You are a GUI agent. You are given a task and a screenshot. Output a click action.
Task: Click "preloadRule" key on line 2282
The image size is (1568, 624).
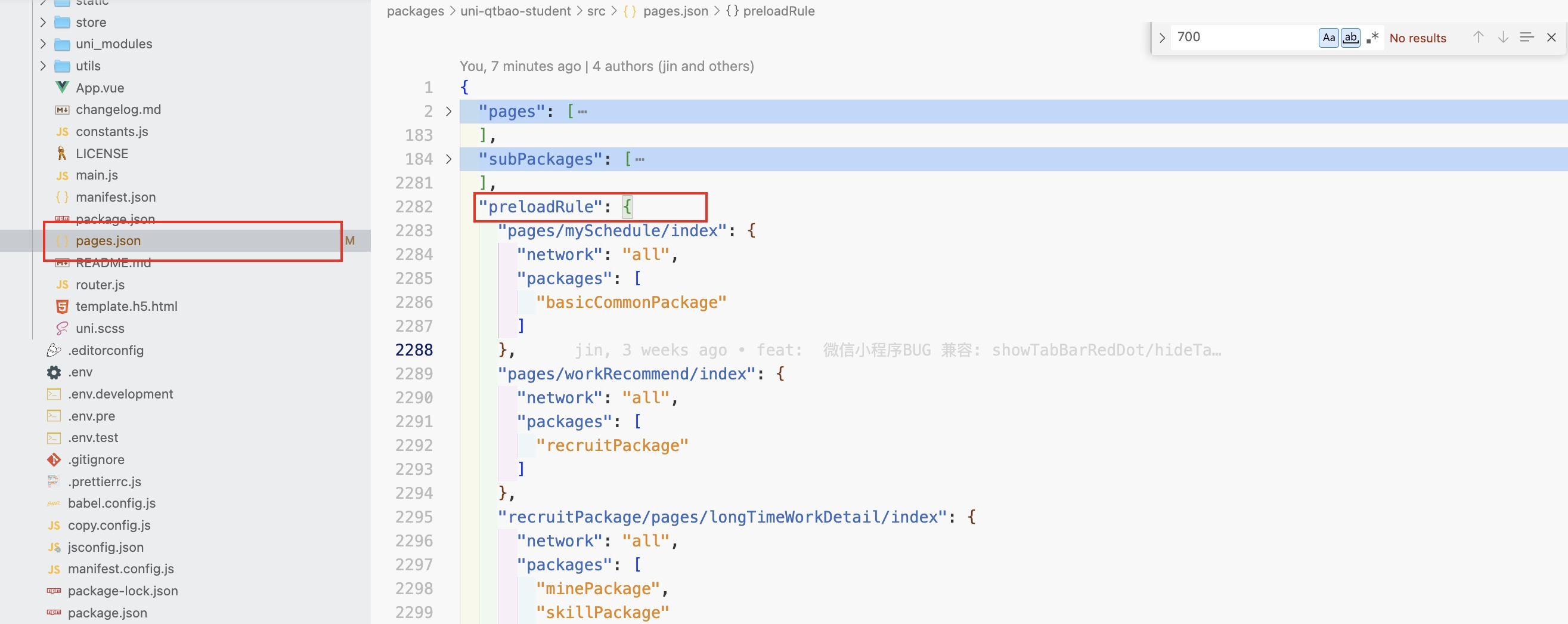tap(540, 207)
